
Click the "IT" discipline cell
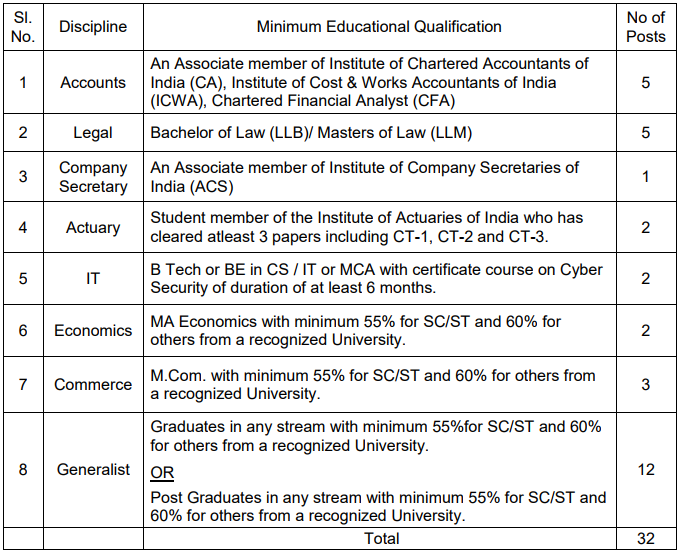click(x=93, y=279)
